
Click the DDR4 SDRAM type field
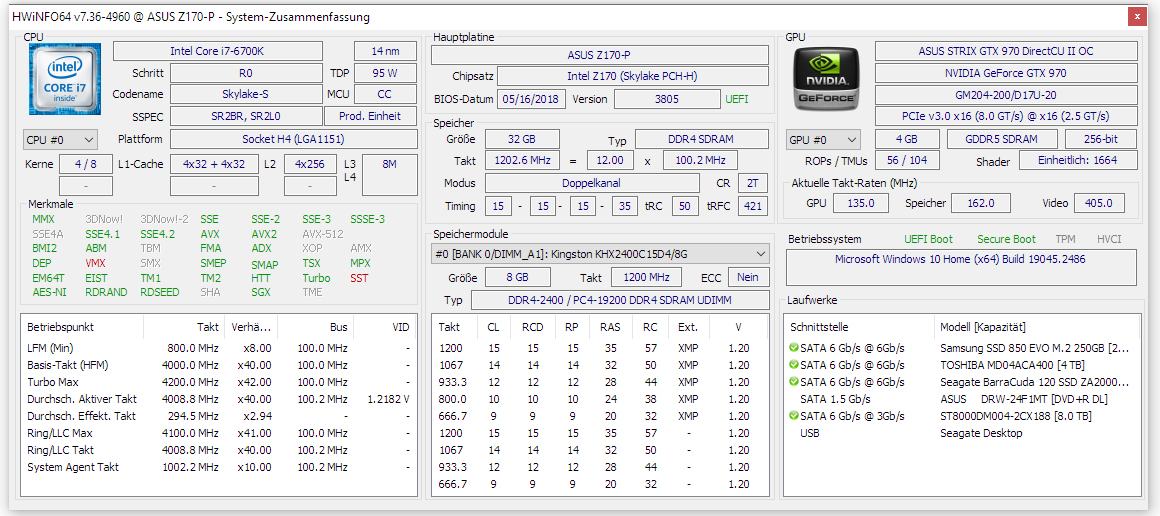[x=701, y=139]
